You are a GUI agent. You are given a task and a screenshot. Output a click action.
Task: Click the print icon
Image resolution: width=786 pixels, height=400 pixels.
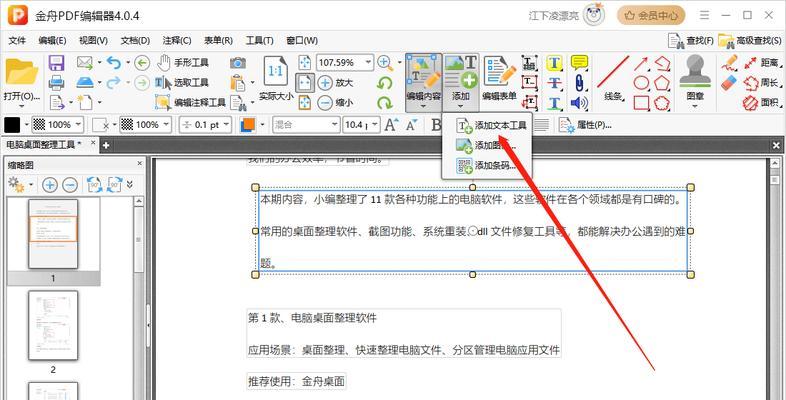[56, 82]
